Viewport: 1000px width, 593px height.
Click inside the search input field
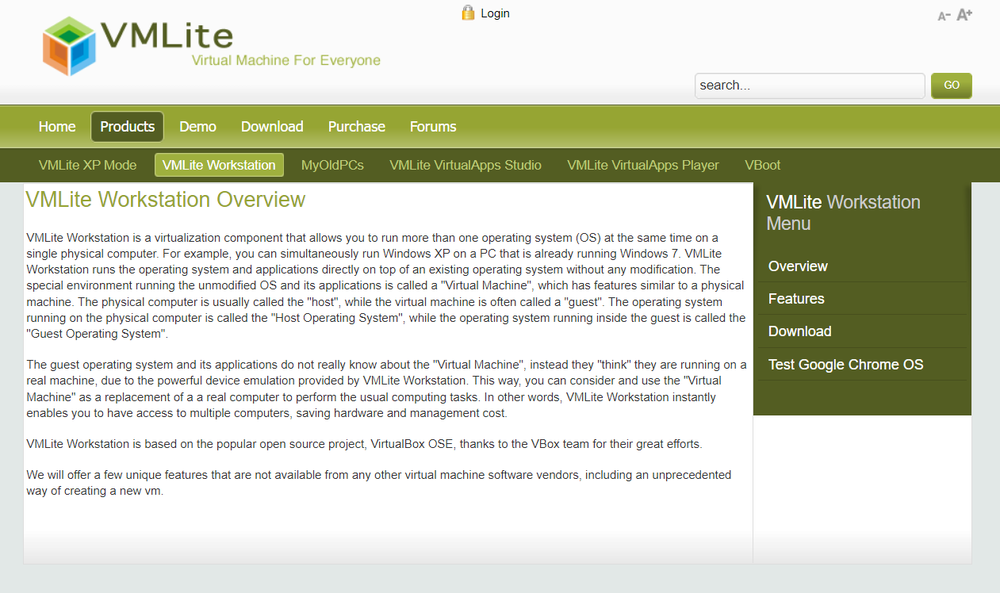point(810,86)
